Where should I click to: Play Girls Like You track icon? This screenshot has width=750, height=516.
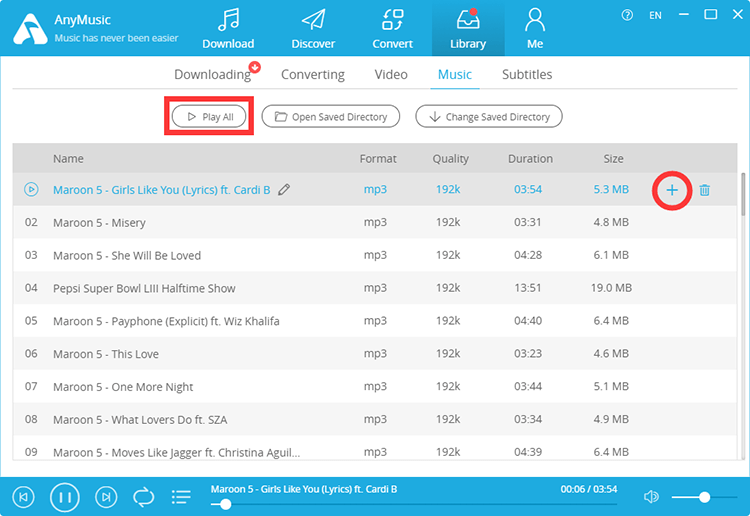[31, 189]
